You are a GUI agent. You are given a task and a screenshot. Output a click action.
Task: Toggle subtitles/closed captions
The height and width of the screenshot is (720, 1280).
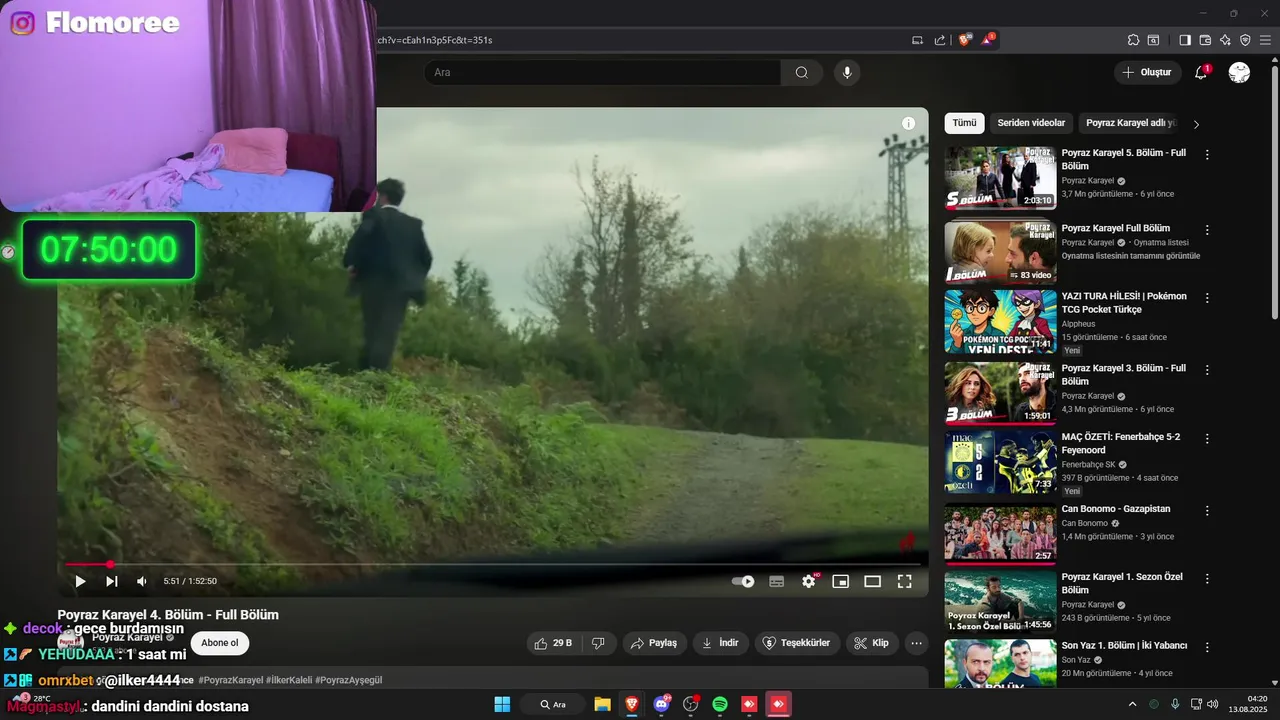(x=776, y=581)
